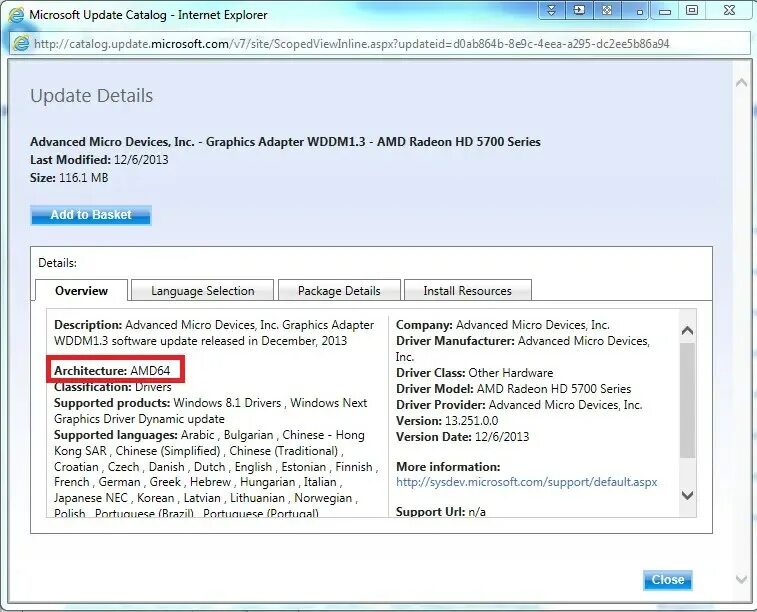Click the Classification Drivers text
The height and width of the screenshot is (612, 757).
(112, 387)
